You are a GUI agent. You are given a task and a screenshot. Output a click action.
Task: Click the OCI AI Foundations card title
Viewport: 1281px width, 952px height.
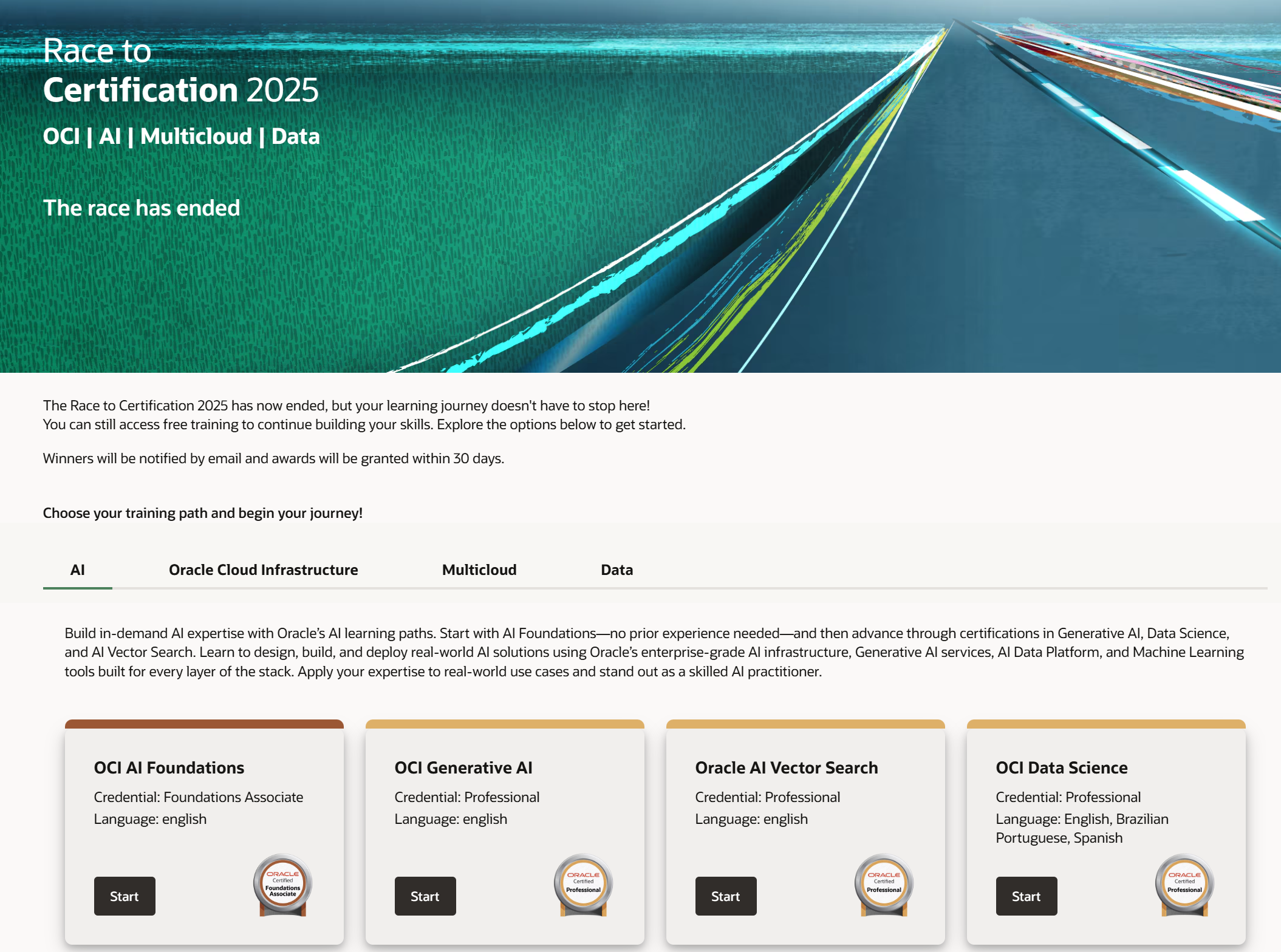pos(169,767)
